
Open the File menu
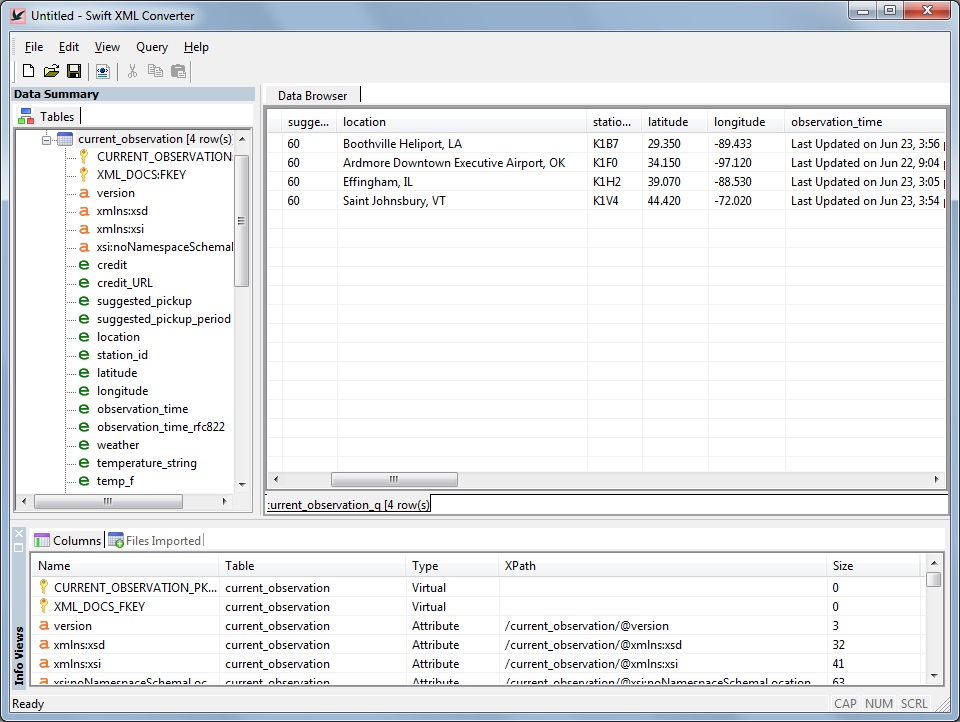(x=34, y=47)
